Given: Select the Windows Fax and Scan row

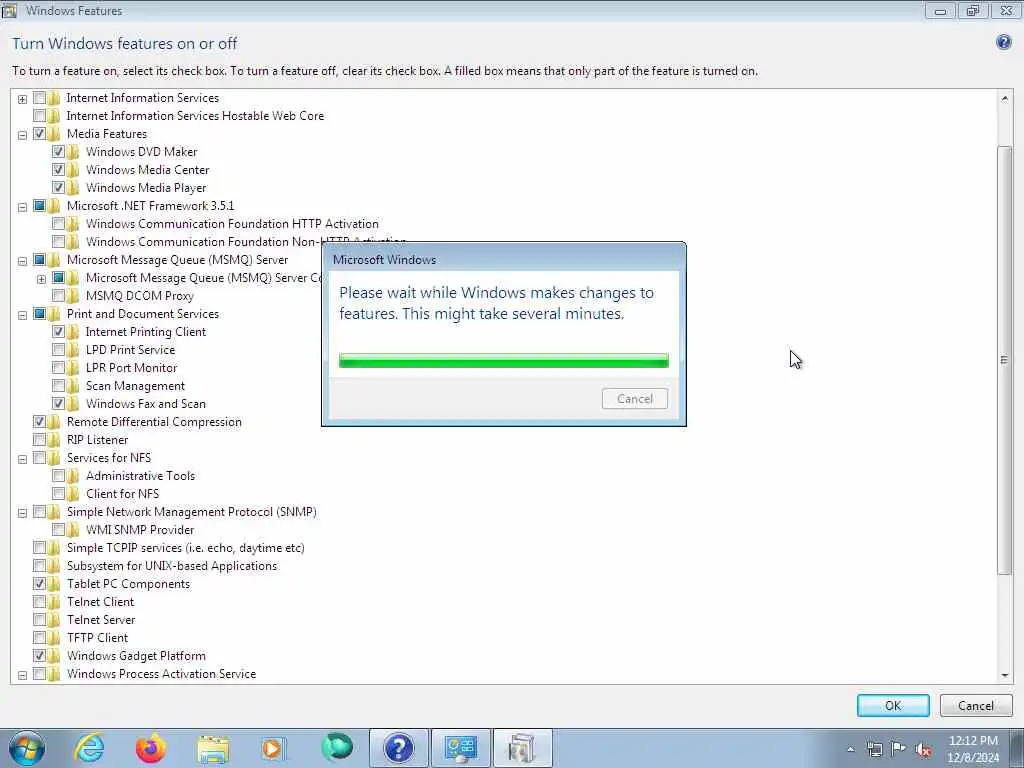Looking at the screenshot, I should pyautogui.click(x=146, y=404).
